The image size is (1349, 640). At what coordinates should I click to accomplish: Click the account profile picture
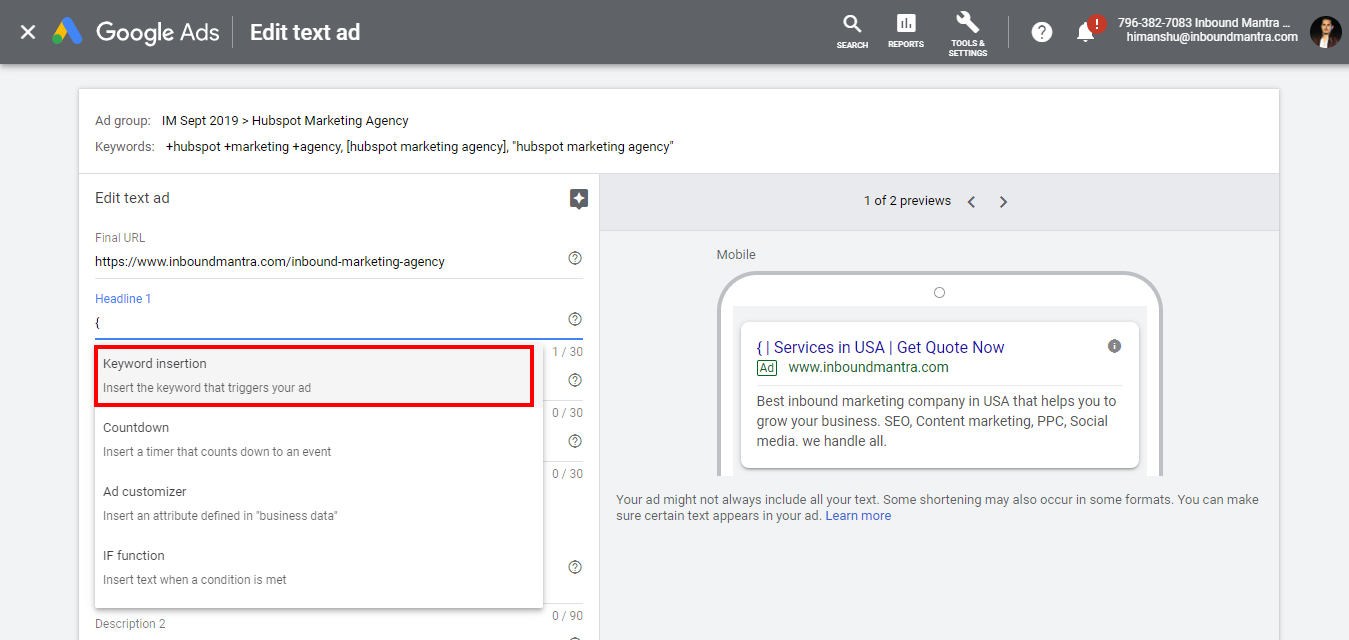(1325, 32)
